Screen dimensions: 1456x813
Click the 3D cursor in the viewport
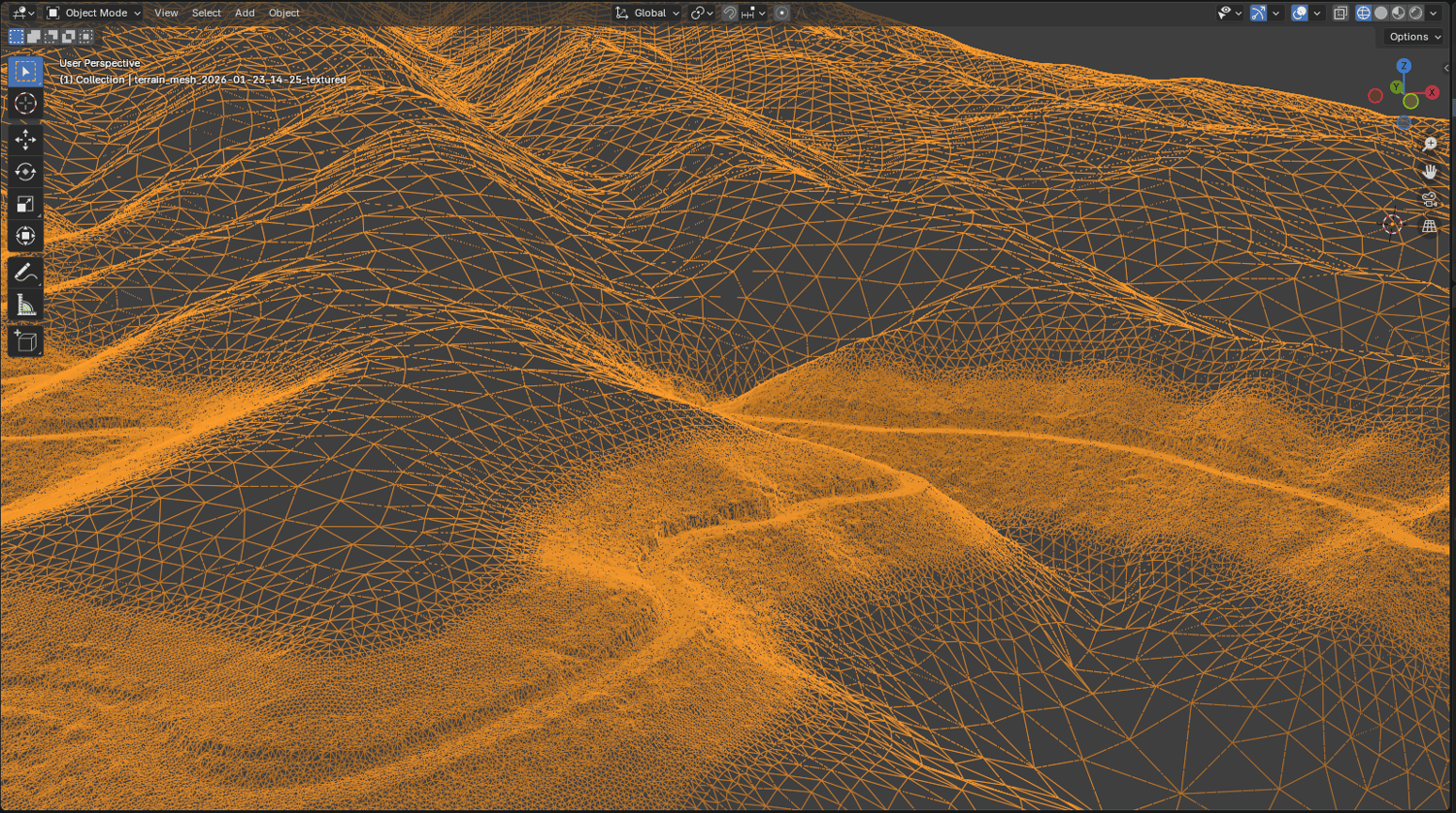(1392, 225)
